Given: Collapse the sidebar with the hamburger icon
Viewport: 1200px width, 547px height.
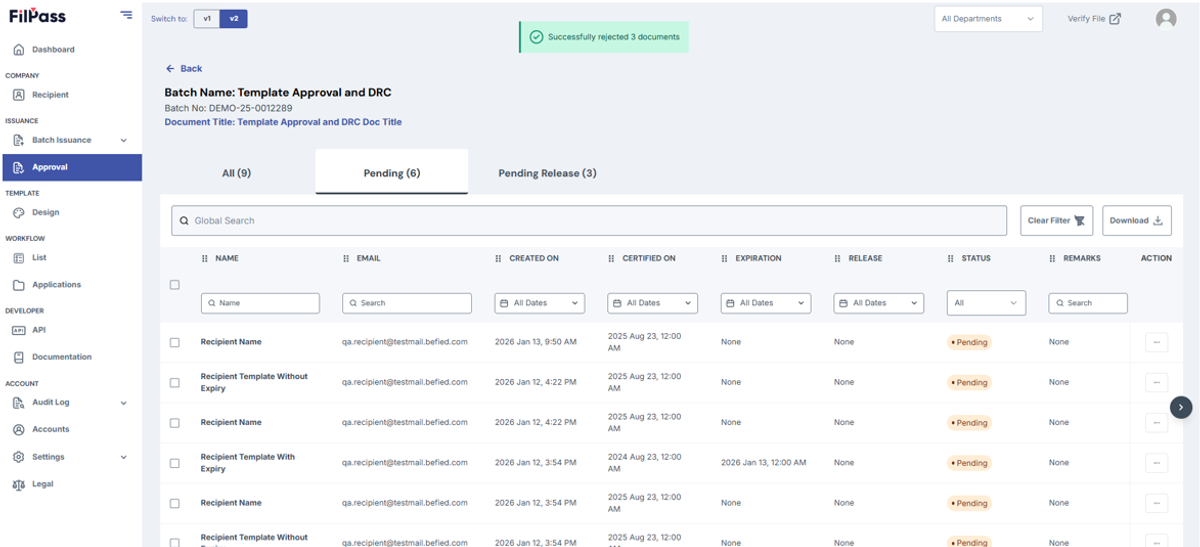Looking at the screenshot, I should [x=126, y=14].
